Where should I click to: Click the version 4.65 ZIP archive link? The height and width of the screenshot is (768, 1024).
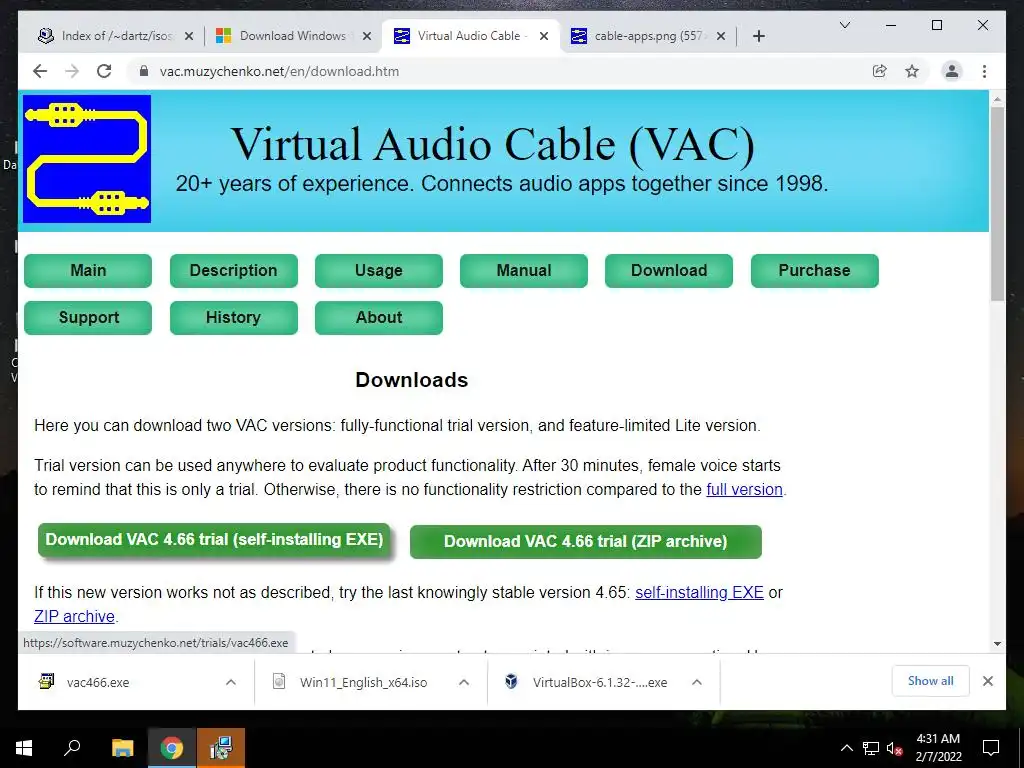click(74, 616)
